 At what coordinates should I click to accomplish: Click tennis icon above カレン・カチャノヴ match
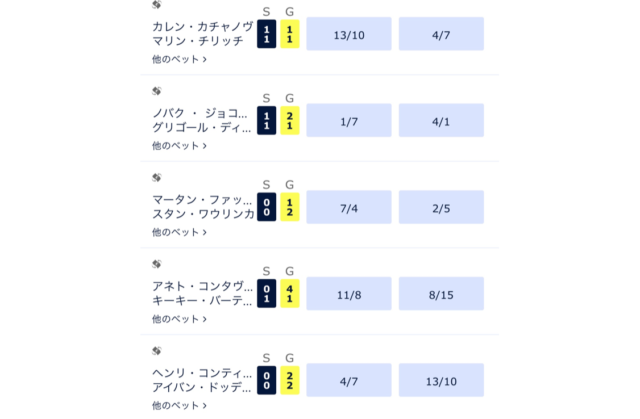156,5
